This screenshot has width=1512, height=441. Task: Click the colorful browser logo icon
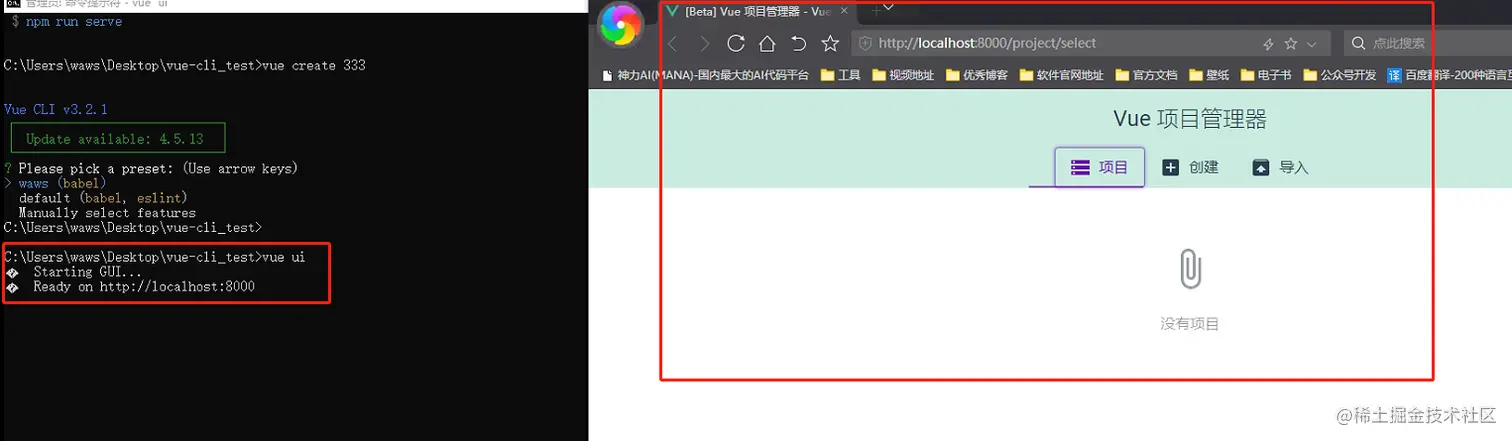click(621, 25)
